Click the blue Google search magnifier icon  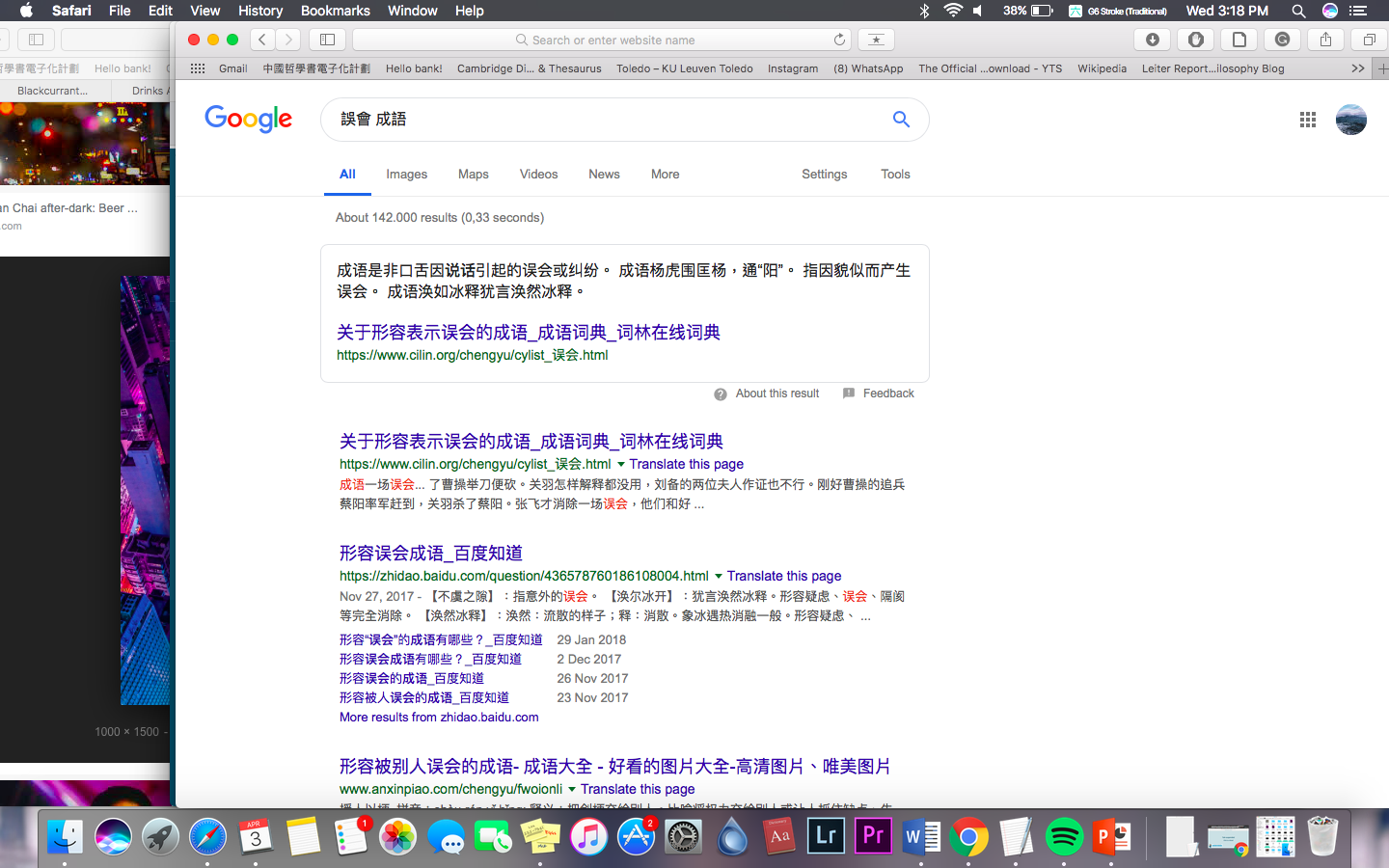click(901, 119)
